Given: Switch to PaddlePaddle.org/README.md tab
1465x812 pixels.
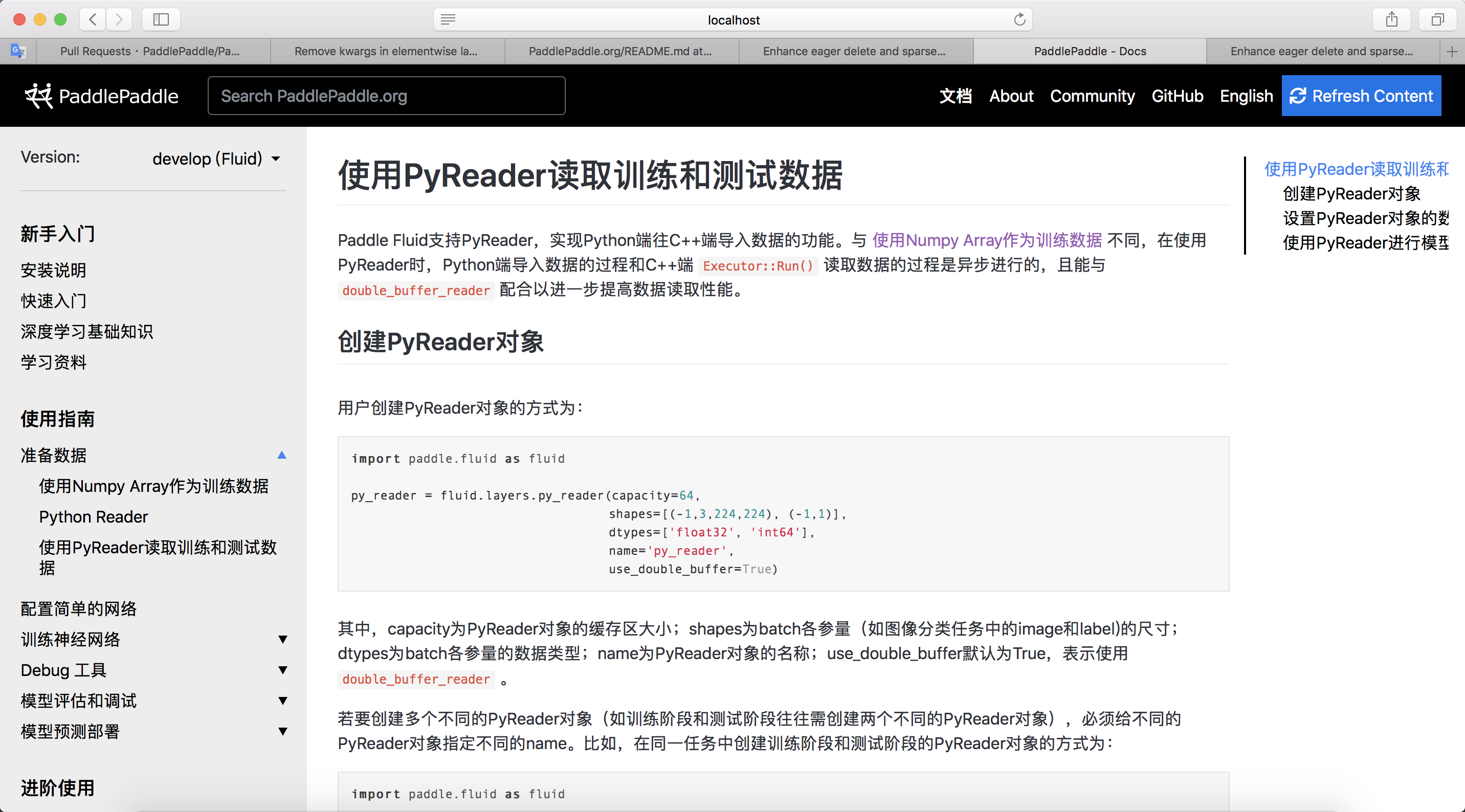Looking at the screenshot, I should pos(621,52).
